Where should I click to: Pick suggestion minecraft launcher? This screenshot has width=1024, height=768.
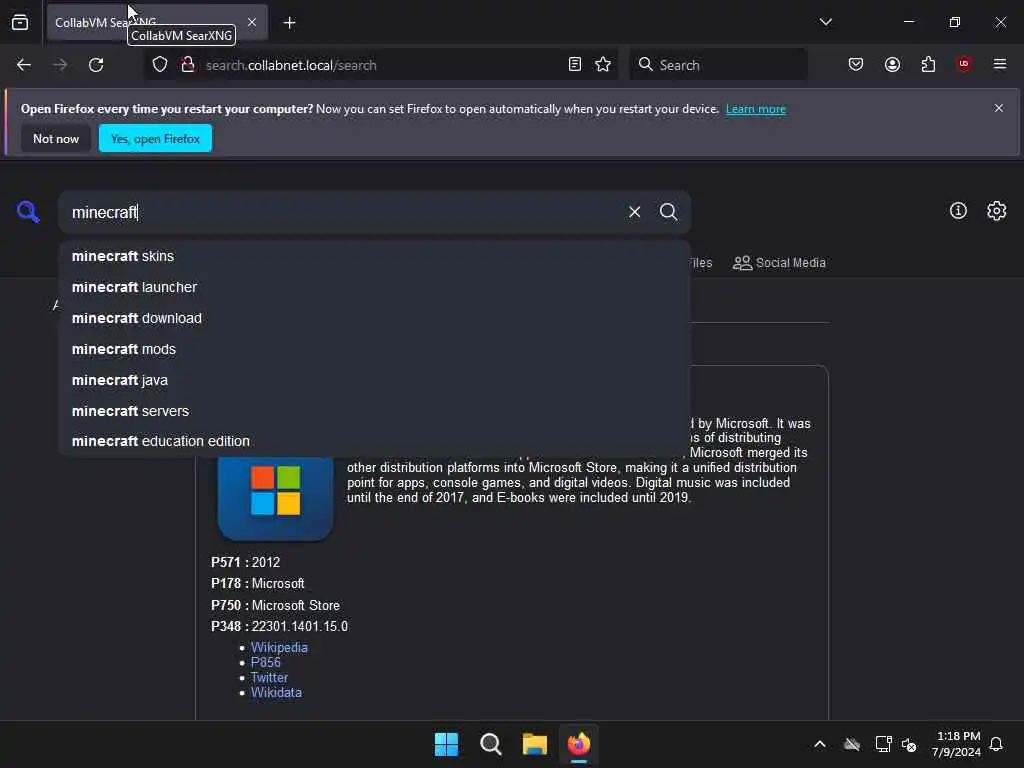[375, 287]
